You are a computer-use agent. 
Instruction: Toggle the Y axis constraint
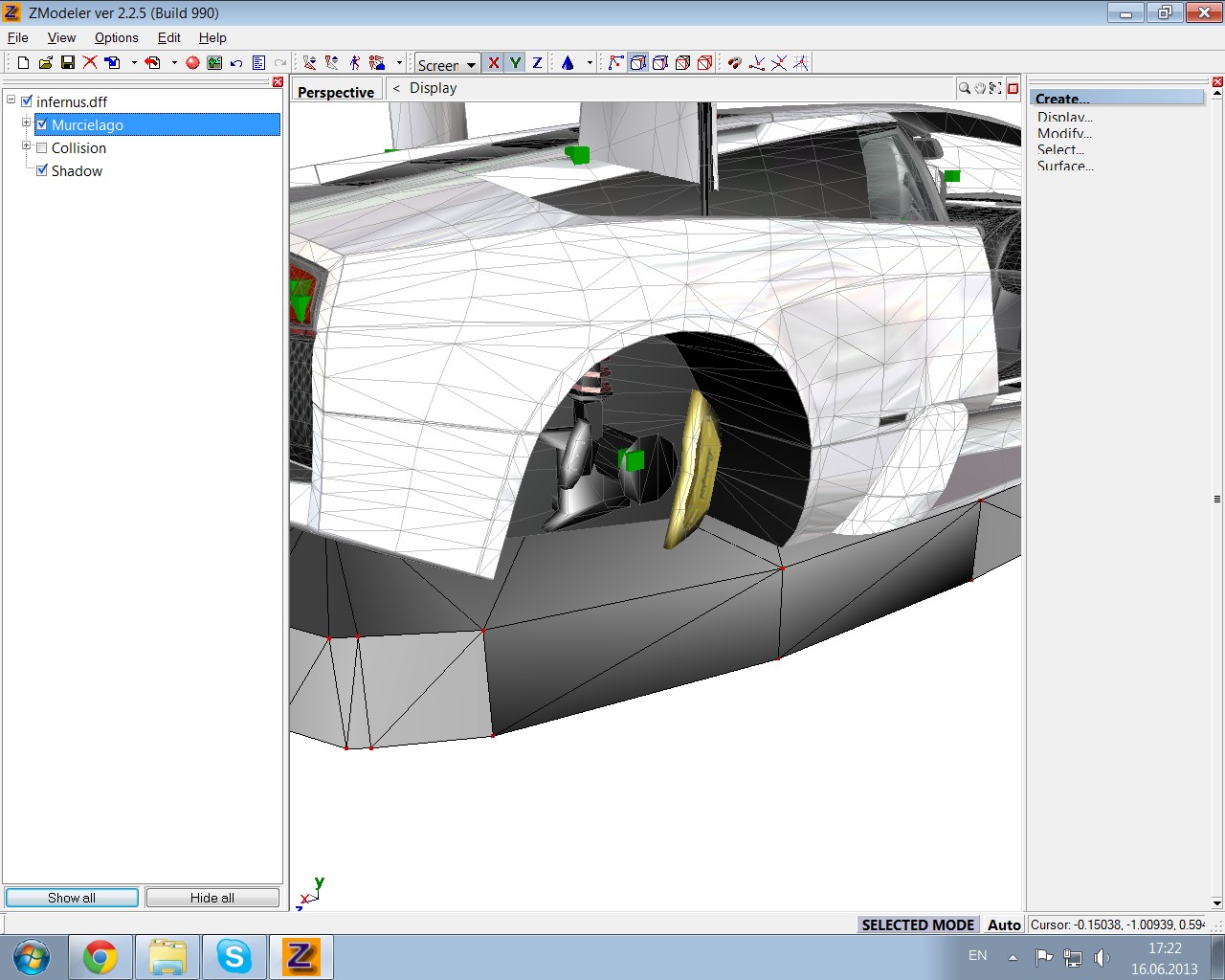(x=515, y=63)
